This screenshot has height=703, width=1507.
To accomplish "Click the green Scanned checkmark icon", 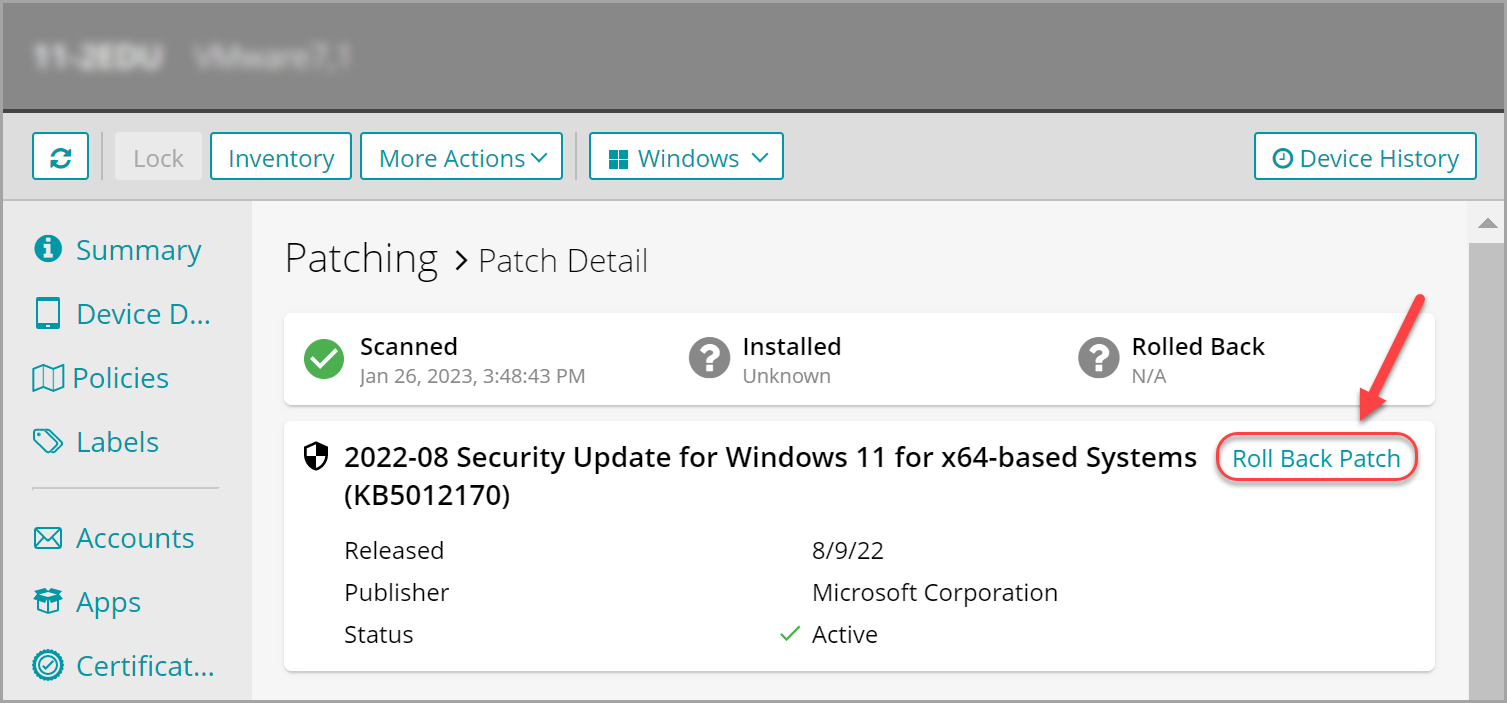I will (323, 359).
